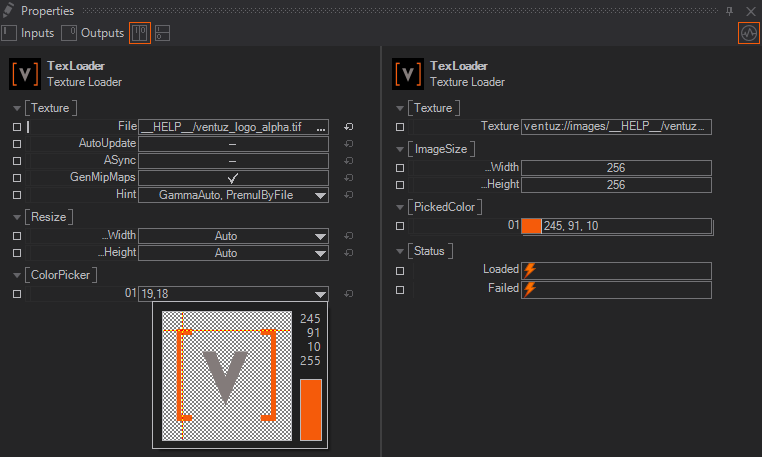762x457 pixels.
Task: Click the Inputs view button
Action: [x=28, y=32]
